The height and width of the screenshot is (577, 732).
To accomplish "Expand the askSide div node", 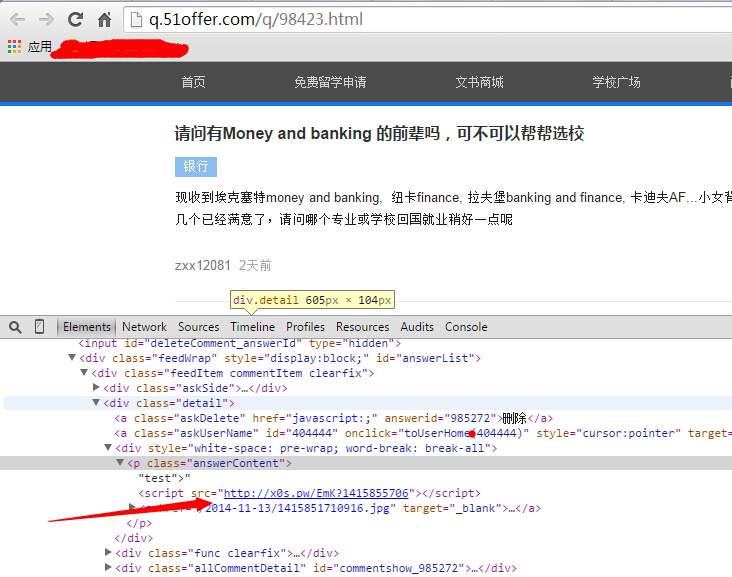I will 96,387.
